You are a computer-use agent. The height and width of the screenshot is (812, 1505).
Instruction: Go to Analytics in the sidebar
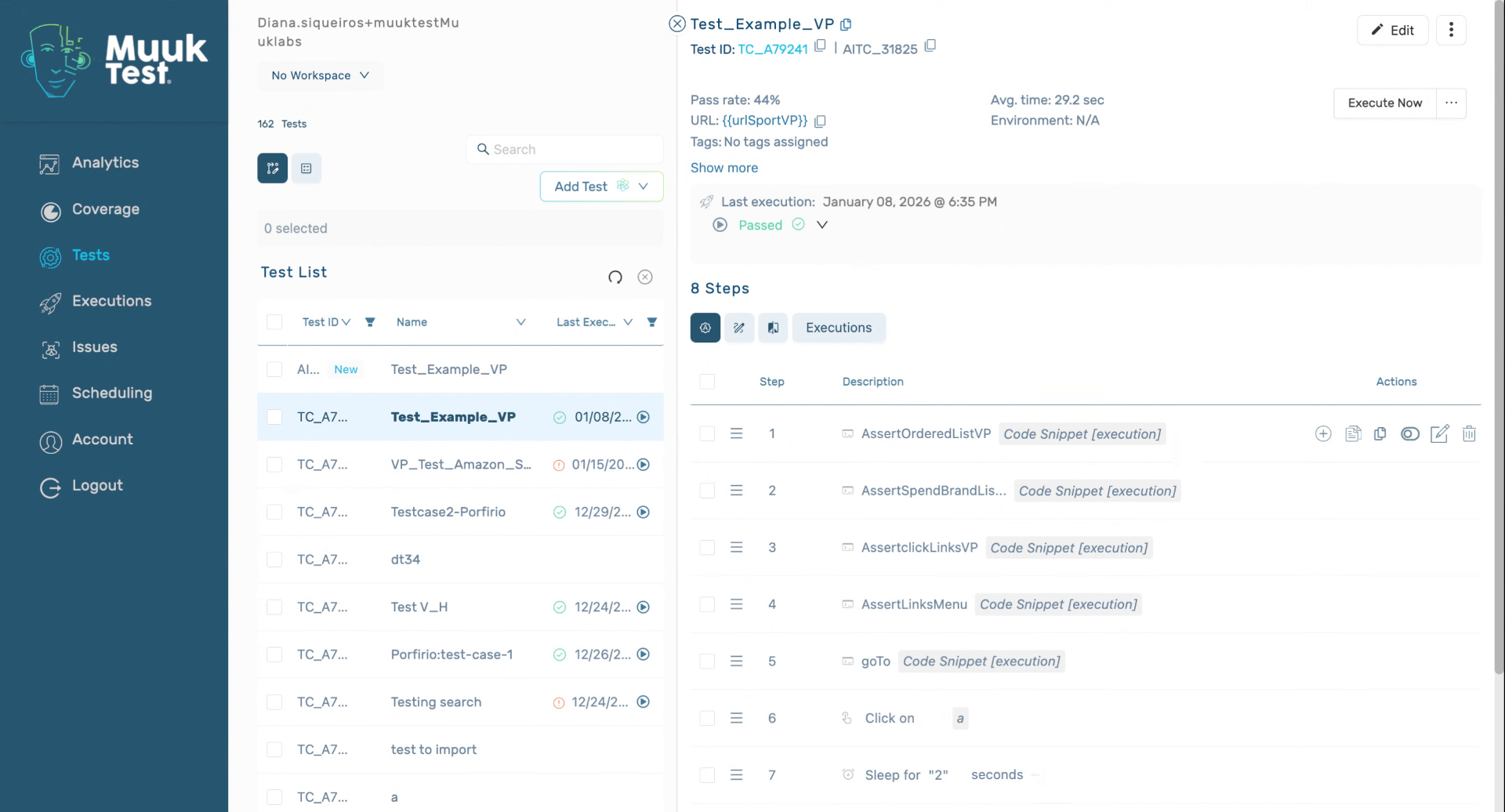tap(105, 163)
